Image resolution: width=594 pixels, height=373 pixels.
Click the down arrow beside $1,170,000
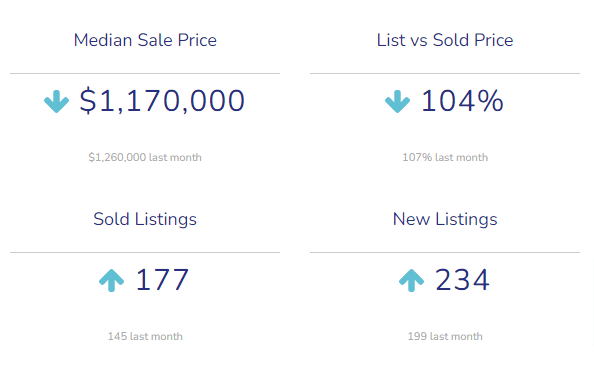point(56,101)
